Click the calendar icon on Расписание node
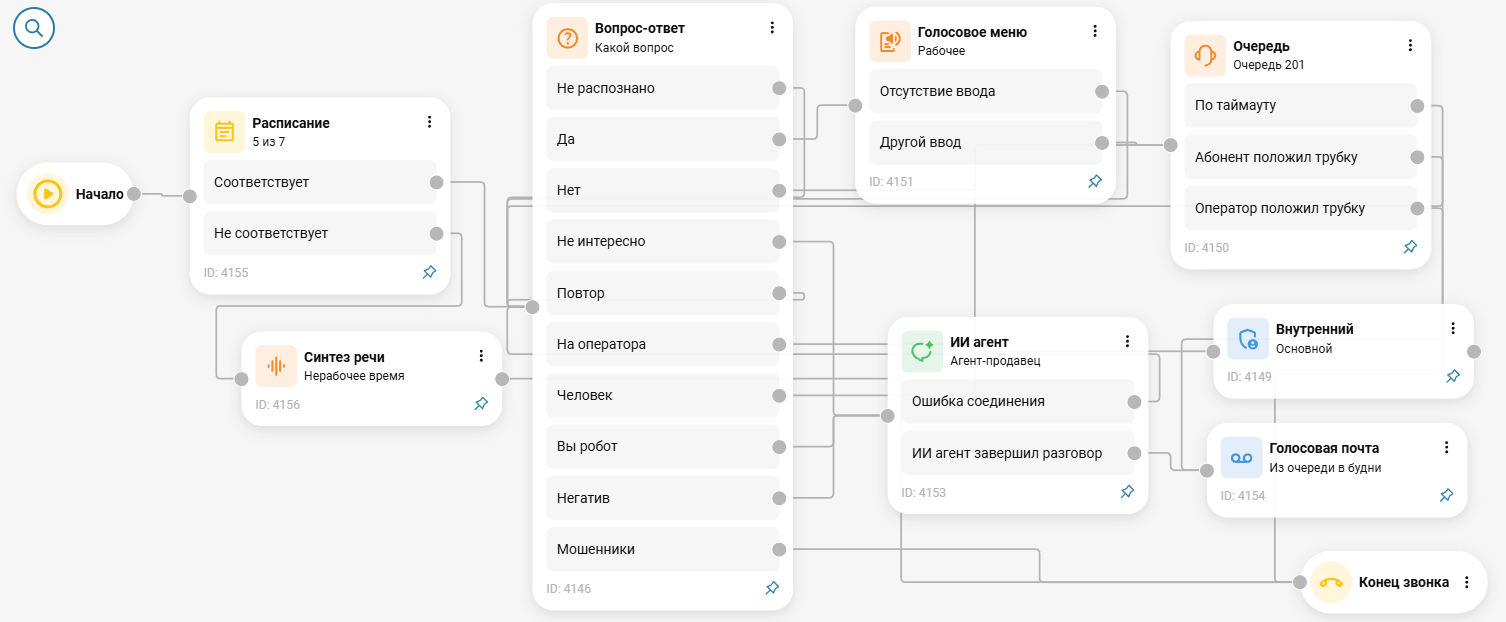This screenshot has width=1506, height=622. tap(224, 131)
